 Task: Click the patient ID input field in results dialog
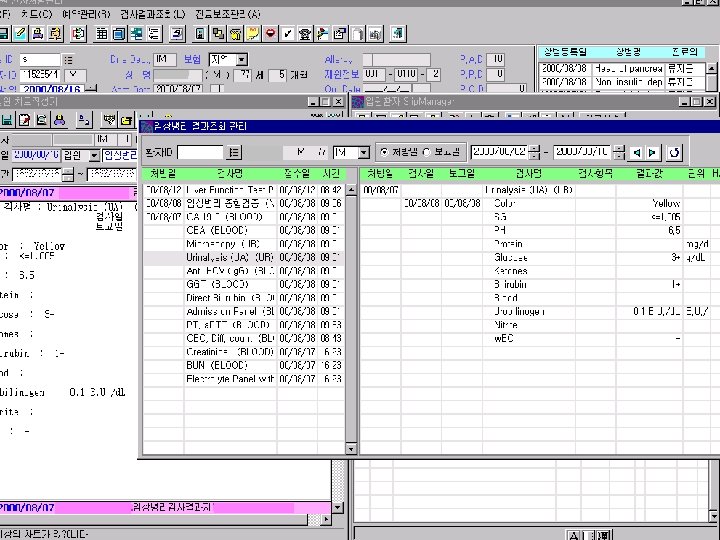200,152
